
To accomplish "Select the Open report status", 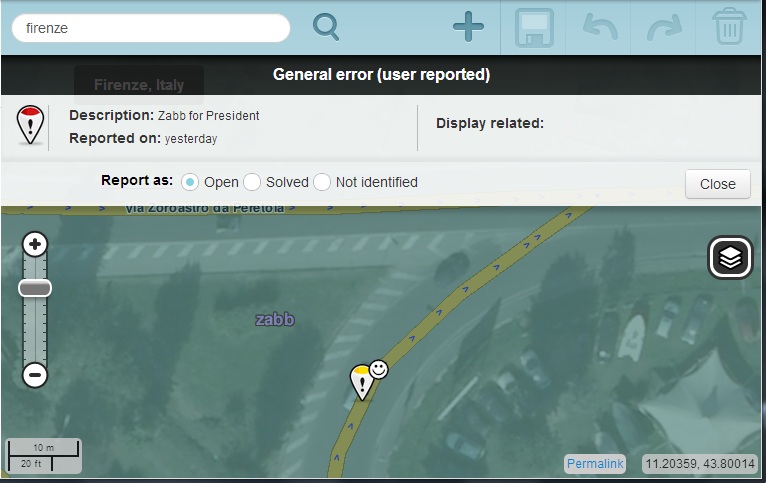I will click(x=190, y=182).
